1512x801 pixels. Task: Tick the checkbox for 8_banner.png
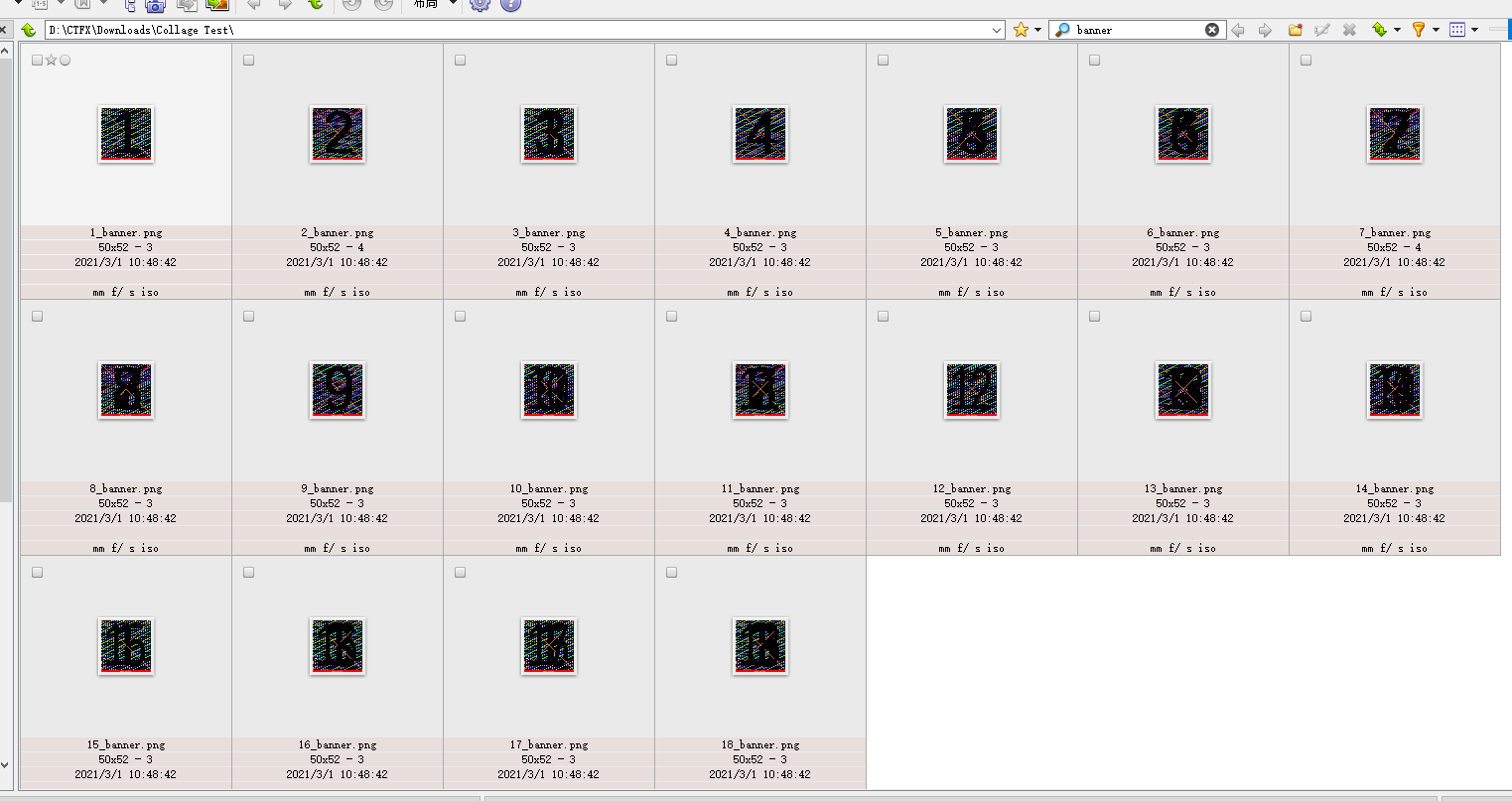(x=37, y=317)
